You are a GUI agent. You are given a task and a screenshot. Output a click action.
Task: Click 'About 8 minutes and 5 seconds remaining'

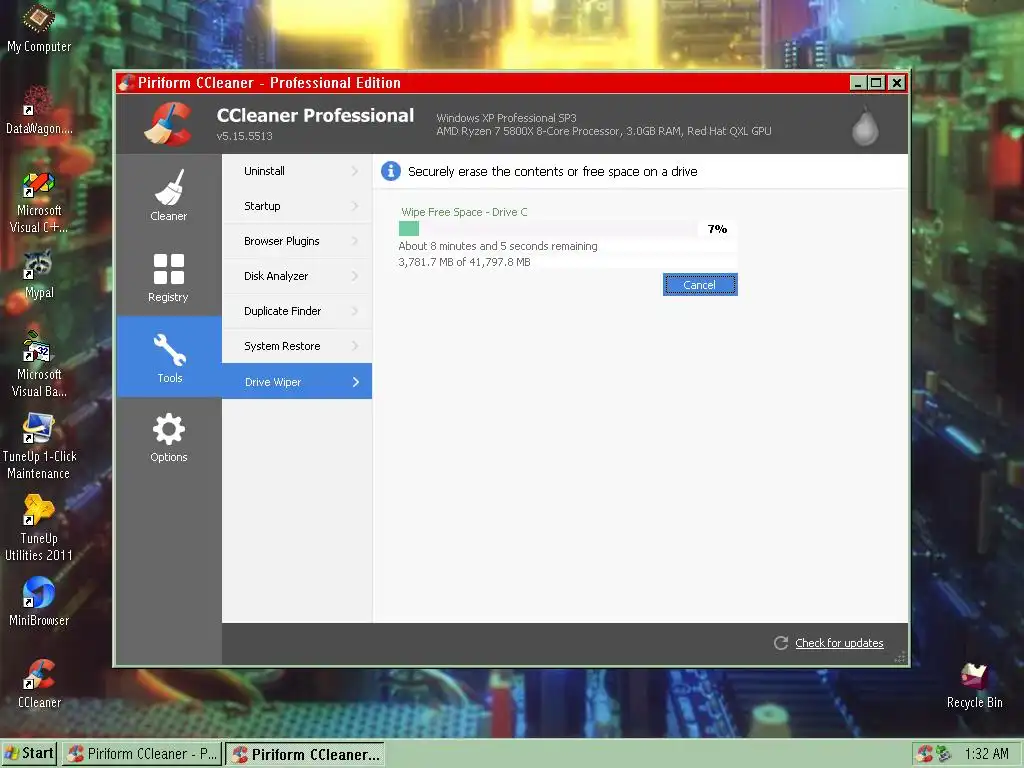coord(498,246)
